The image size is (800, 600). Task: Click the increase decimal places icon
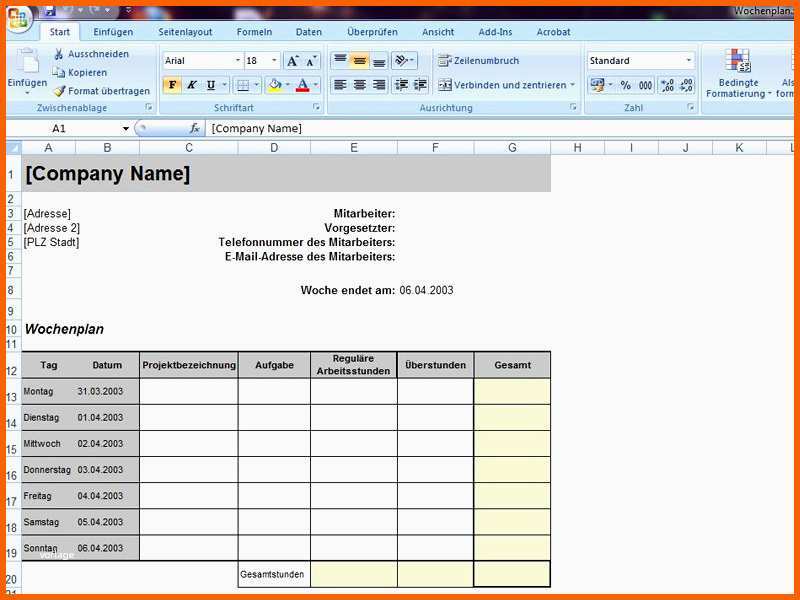pos(667,86)
